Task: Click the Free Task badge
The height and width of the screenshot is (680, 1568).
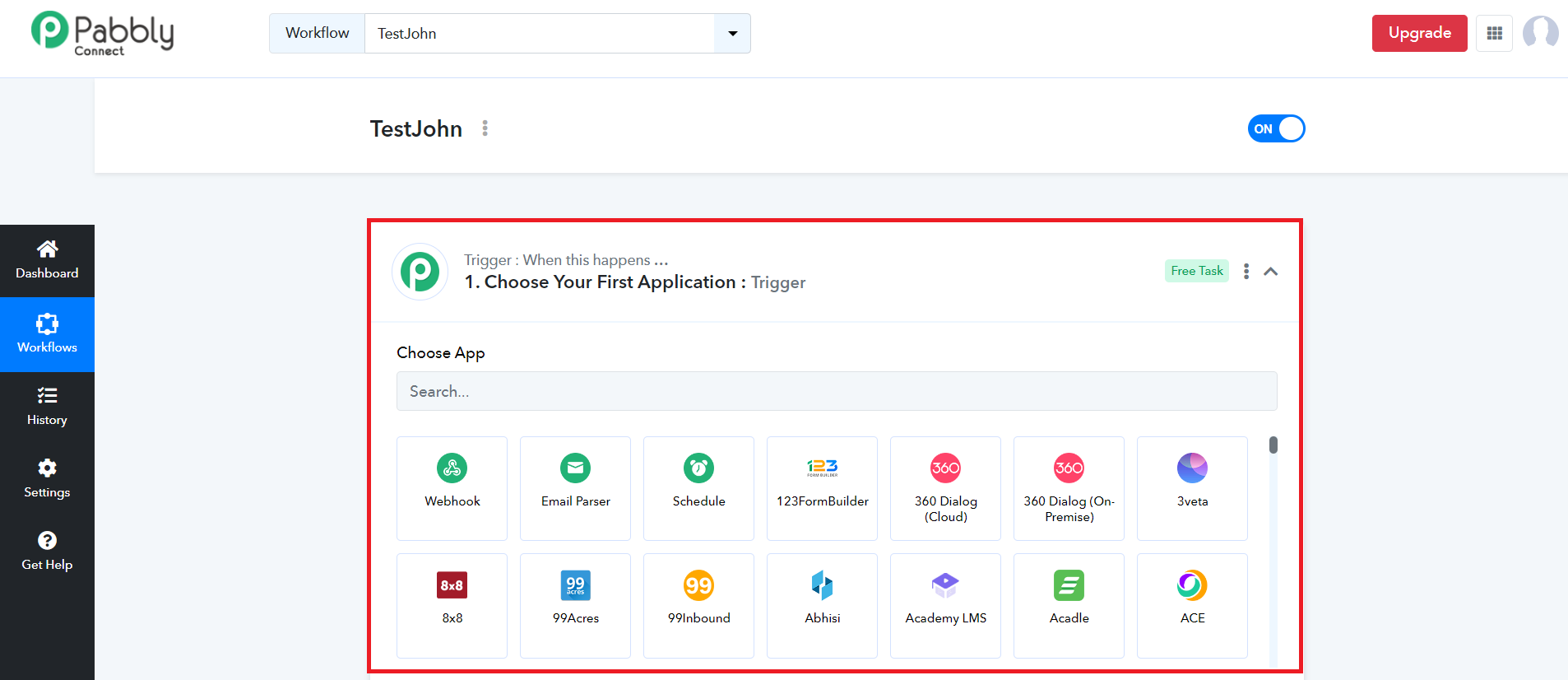Action: pos(1197,271)
